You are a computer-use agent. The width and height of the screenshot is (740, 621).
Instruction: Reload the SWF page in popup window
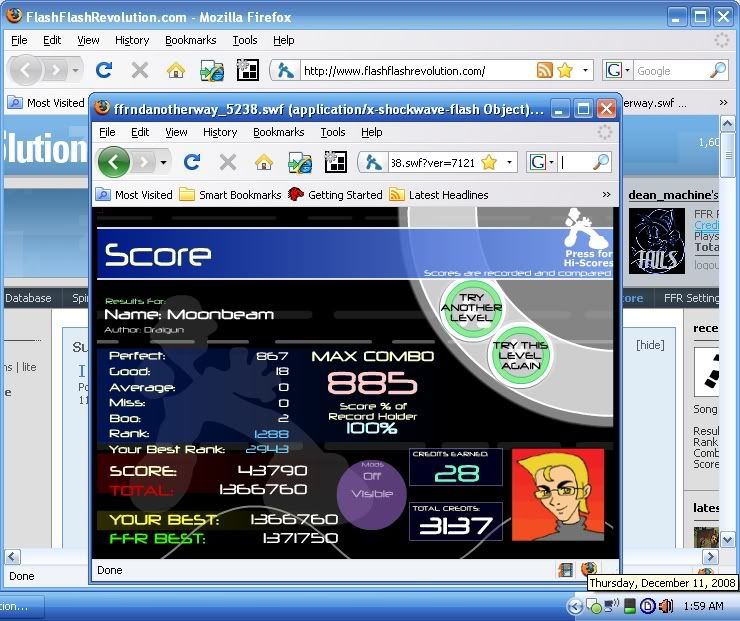[x=192, y=162]
